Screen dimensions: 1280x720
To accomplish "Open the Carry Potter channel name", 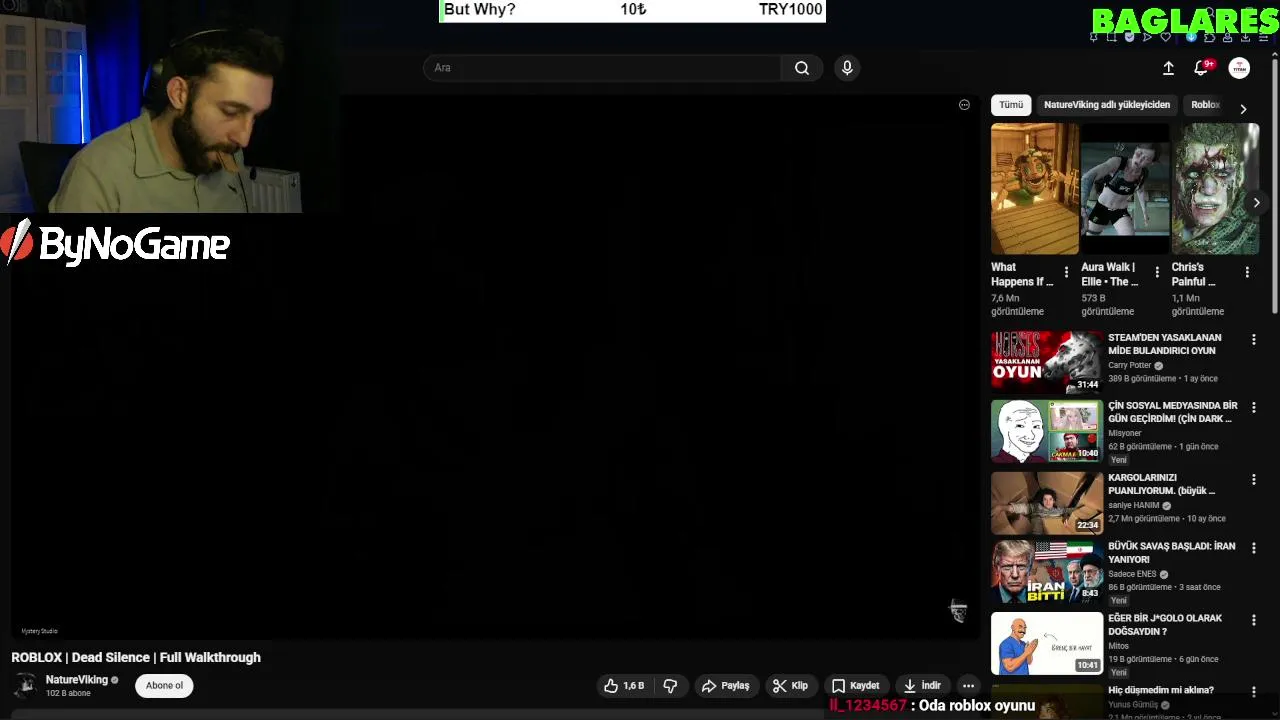I will point(1130,366).
